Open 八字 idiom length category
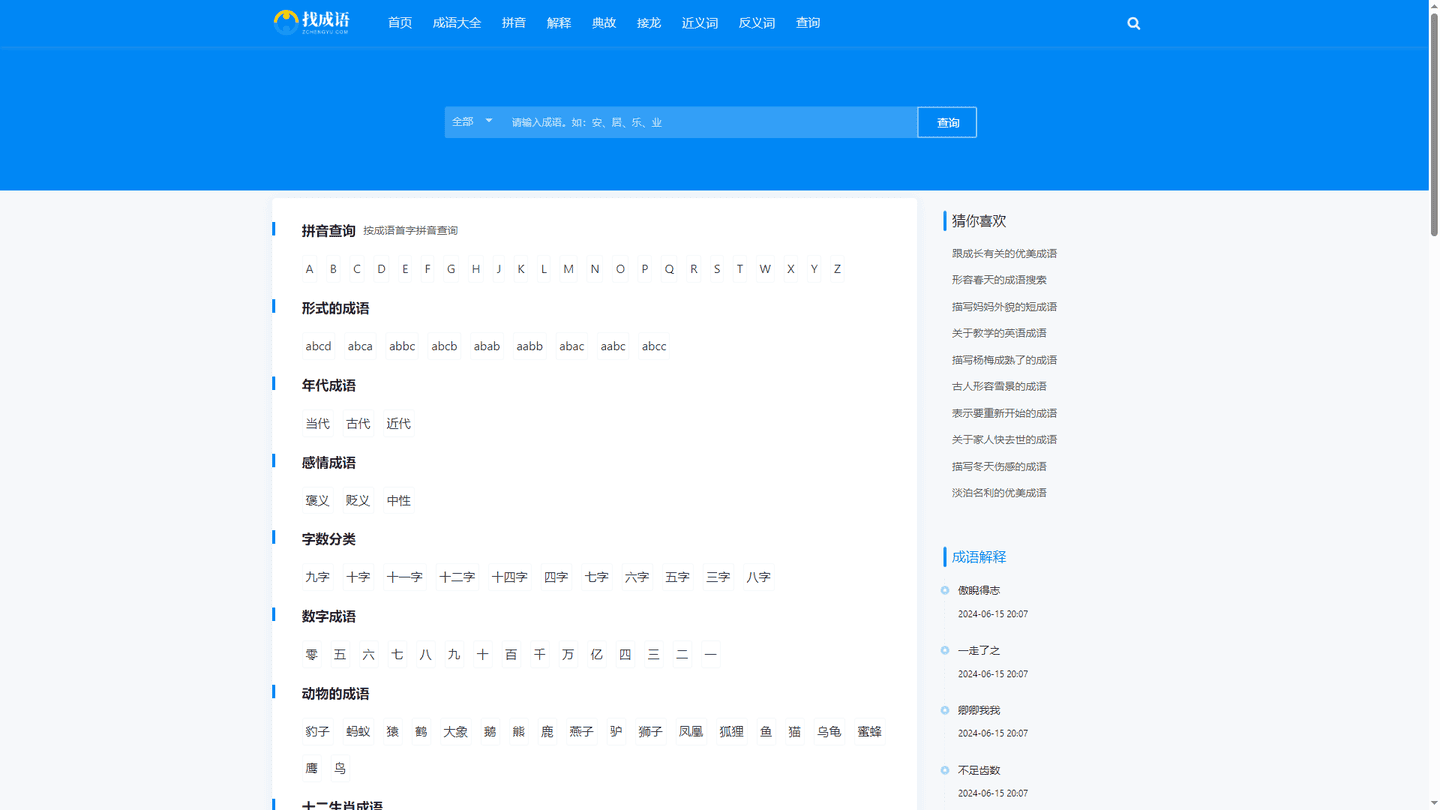 [758, 578]
